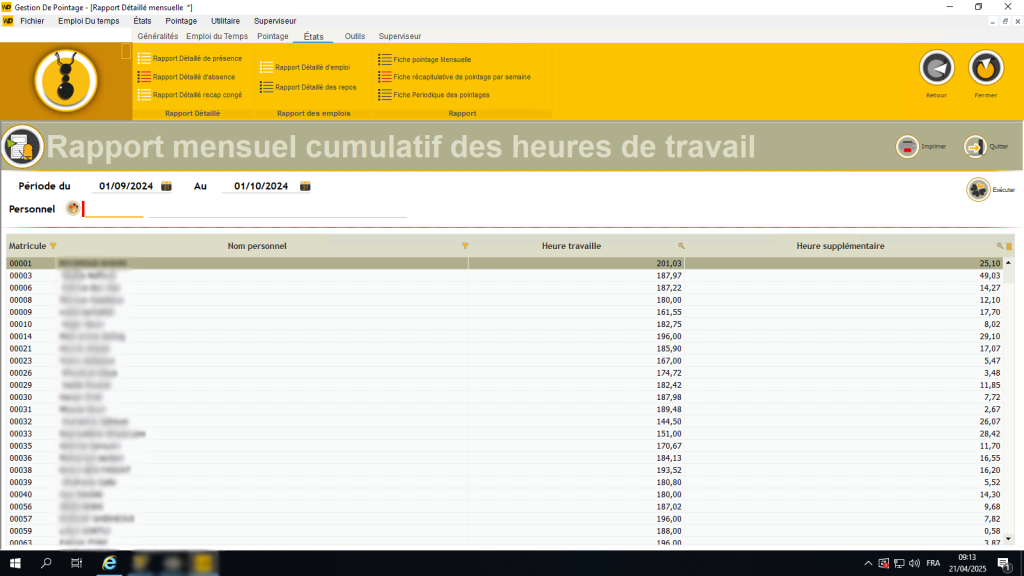Viewport: 1024px width, 576px height.
Task: Open the Personnel lookup icon
Action: tap(72, 209)
